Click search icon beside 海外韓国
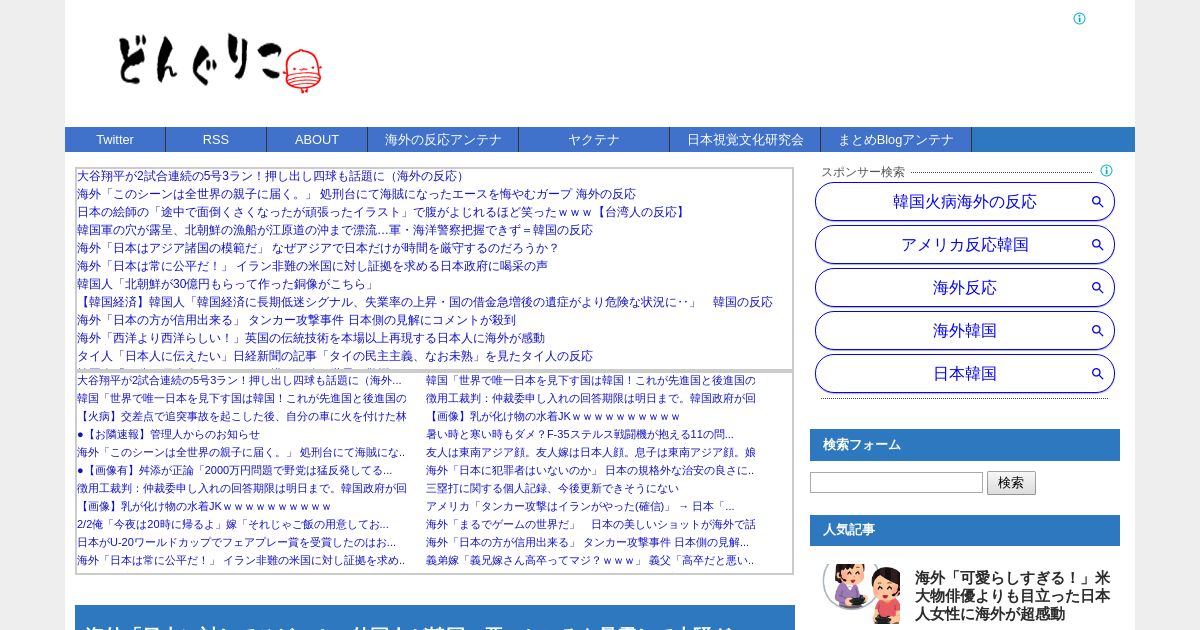Image resolution: width=1200 pixels, height=630 pixels. click(1097, 331)
